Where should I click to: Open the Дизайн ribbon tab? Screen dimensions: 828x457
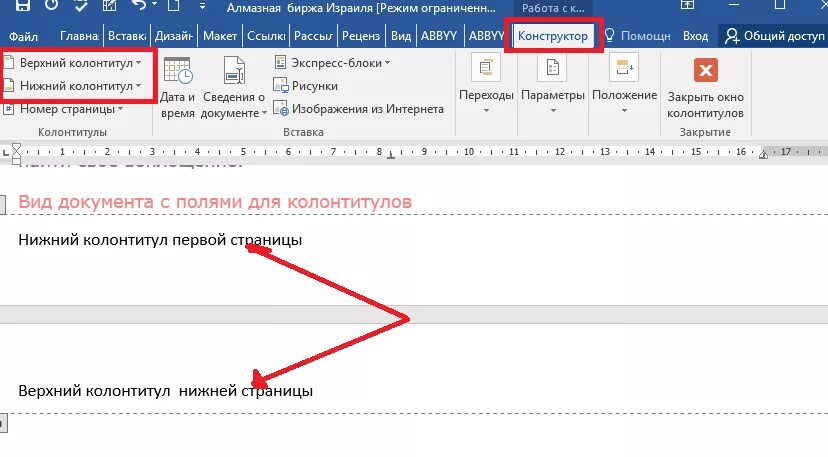pos(174,36)
